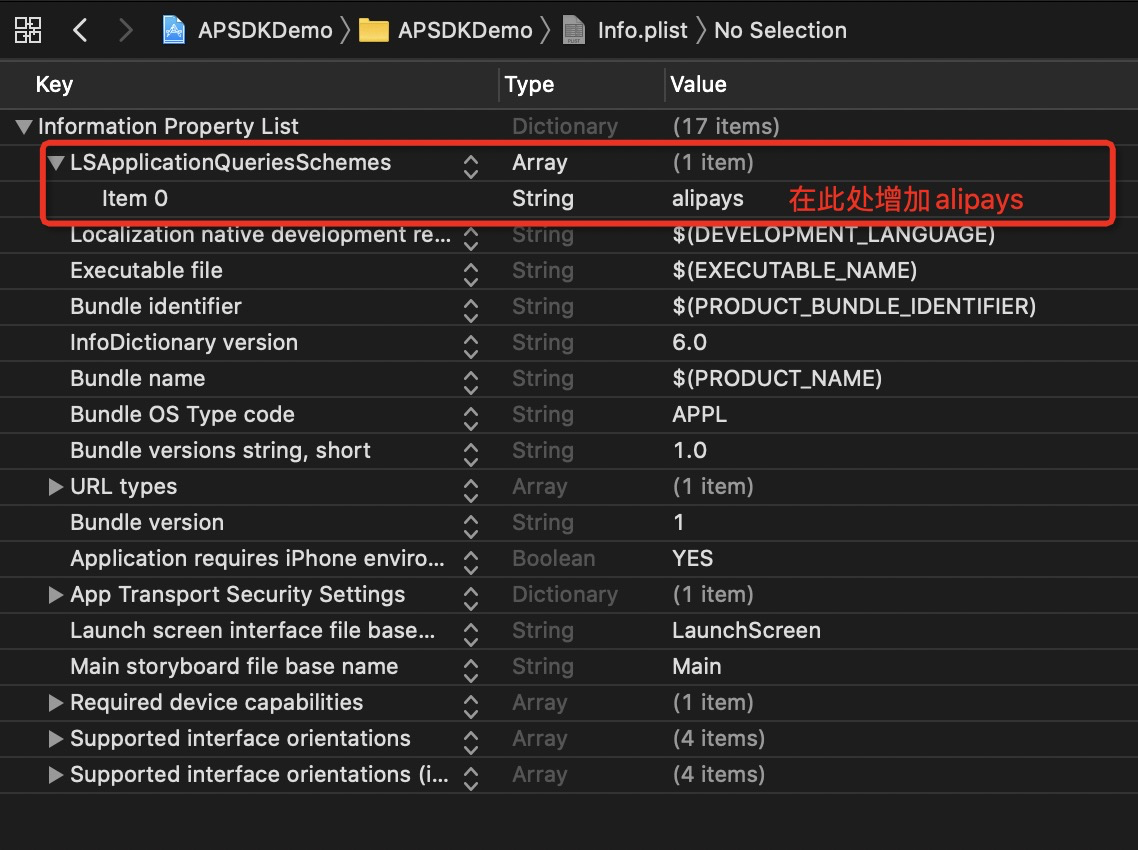Click the $(PRODUCT_BUNDLE_IDENTIFIER) value

coord(854,306)
